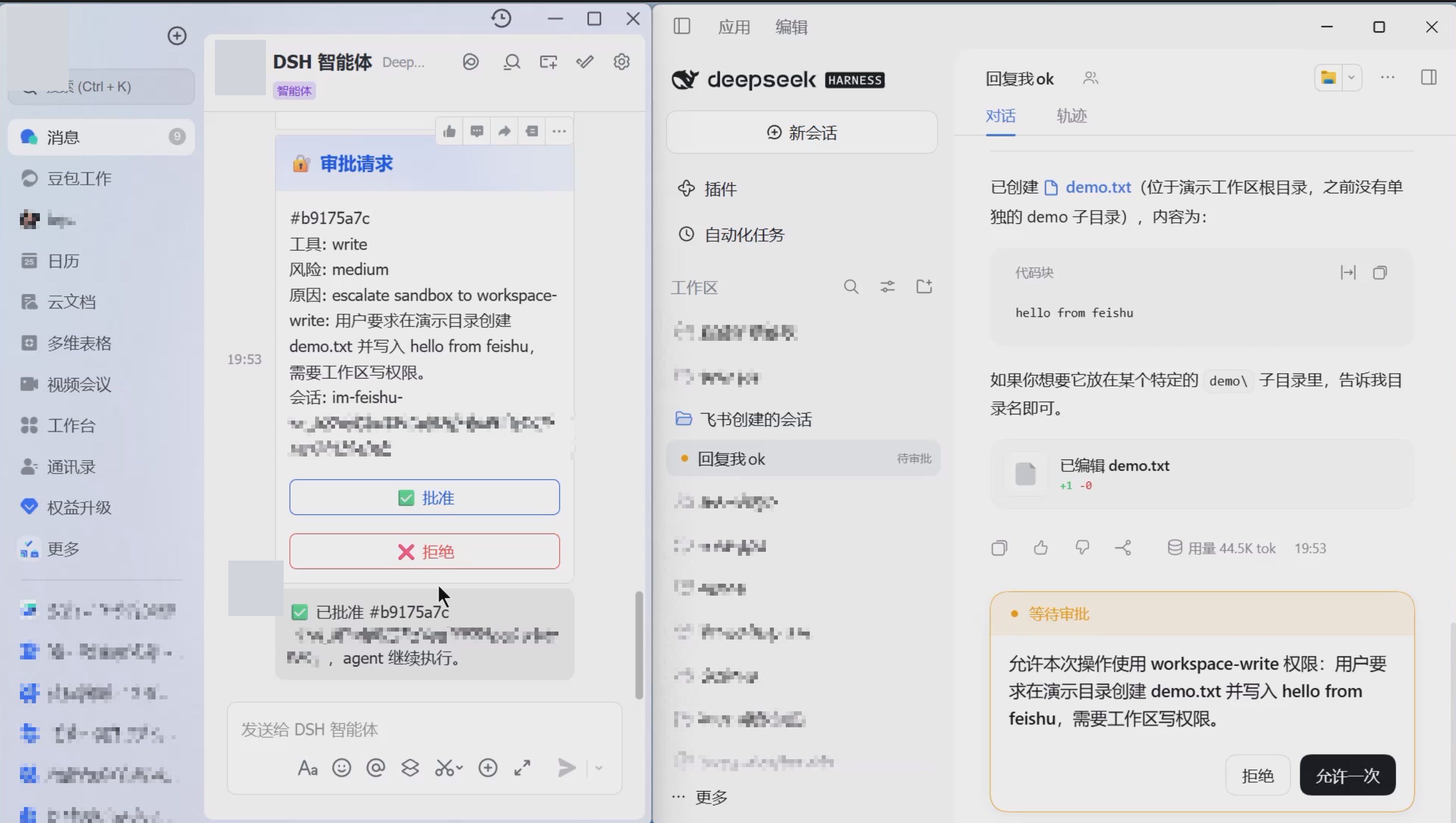Open the DSH chat settings gear icon

pos(621,62)
